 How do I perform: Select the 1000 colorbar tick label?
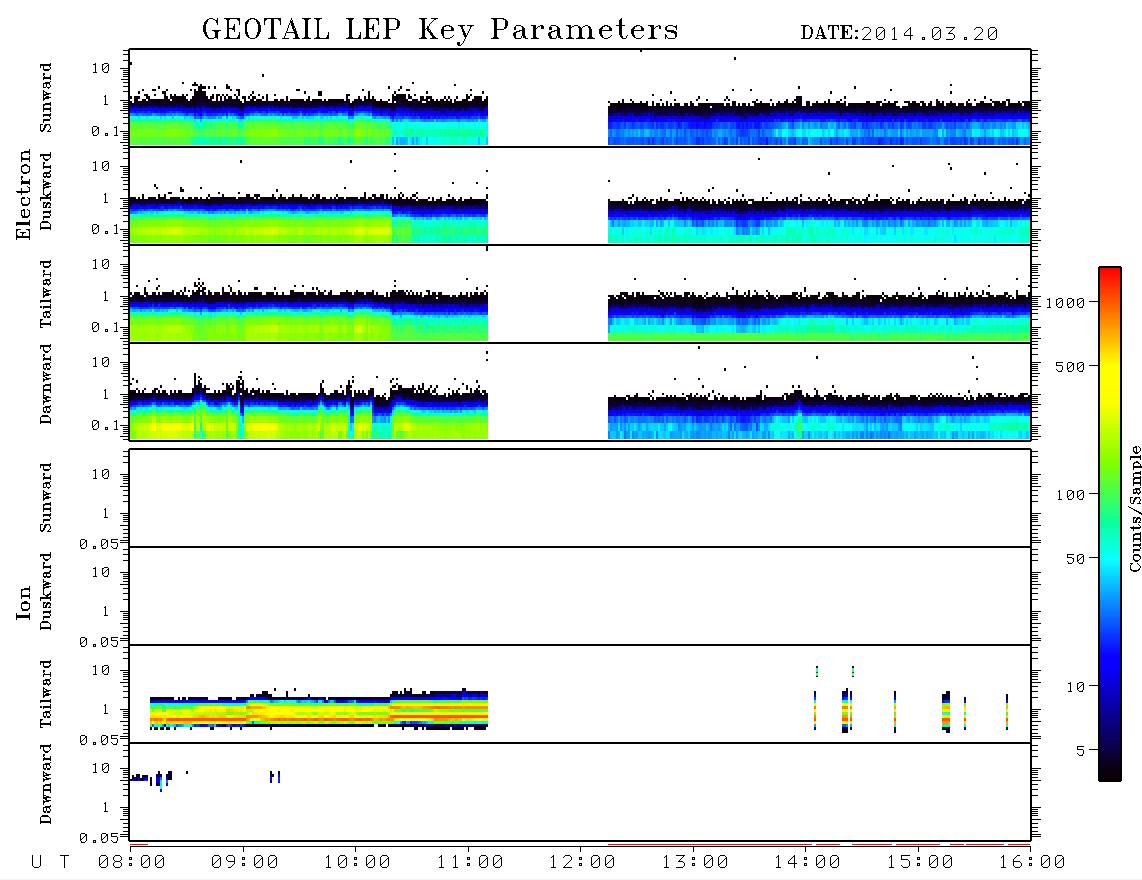pos(1066,303)
